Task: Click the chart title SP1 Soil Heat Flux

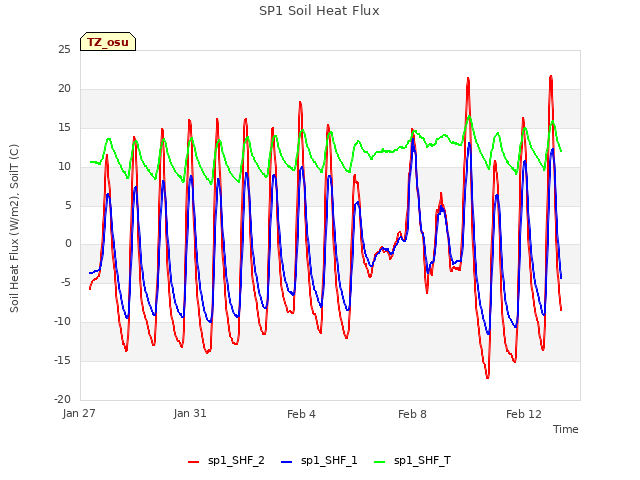Action: click(x=319, y=11)
